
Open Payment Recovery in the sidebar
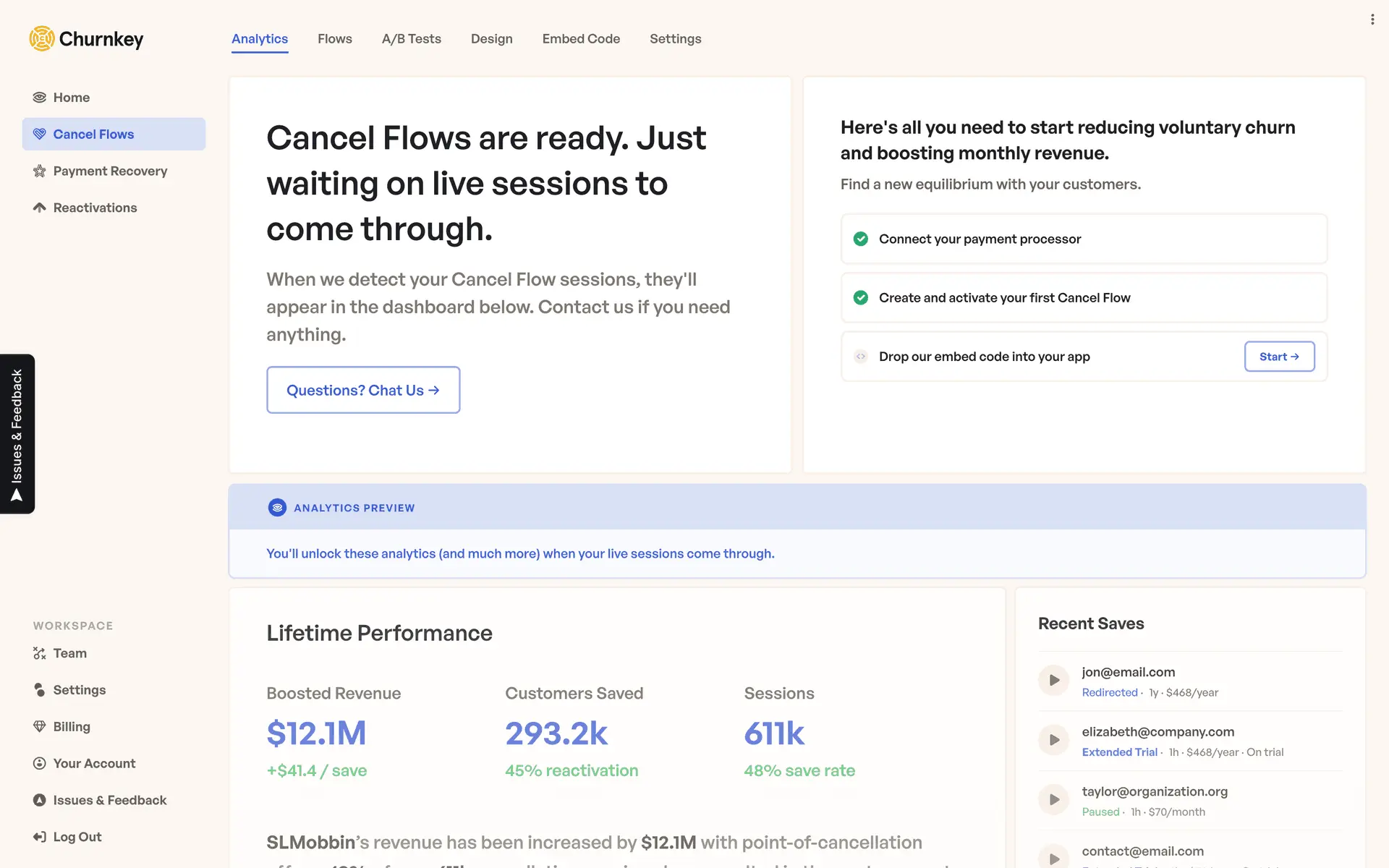coord(110,171)
